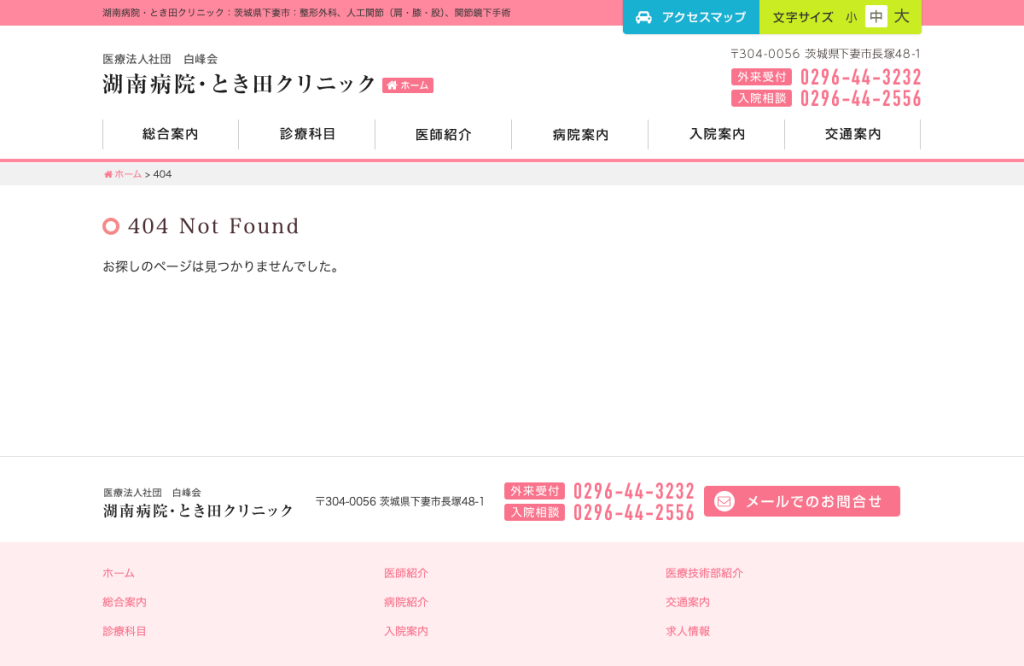Click 交通案内 in the top navigation

[x=853, y=135]
